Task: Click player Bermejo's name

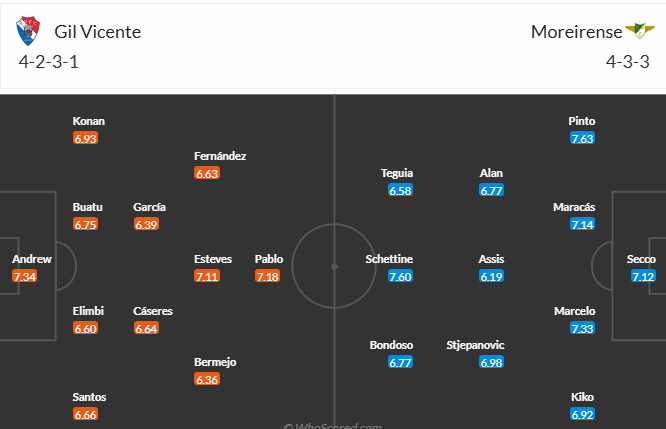Action: pyautogui.click(x=215, y=362)
